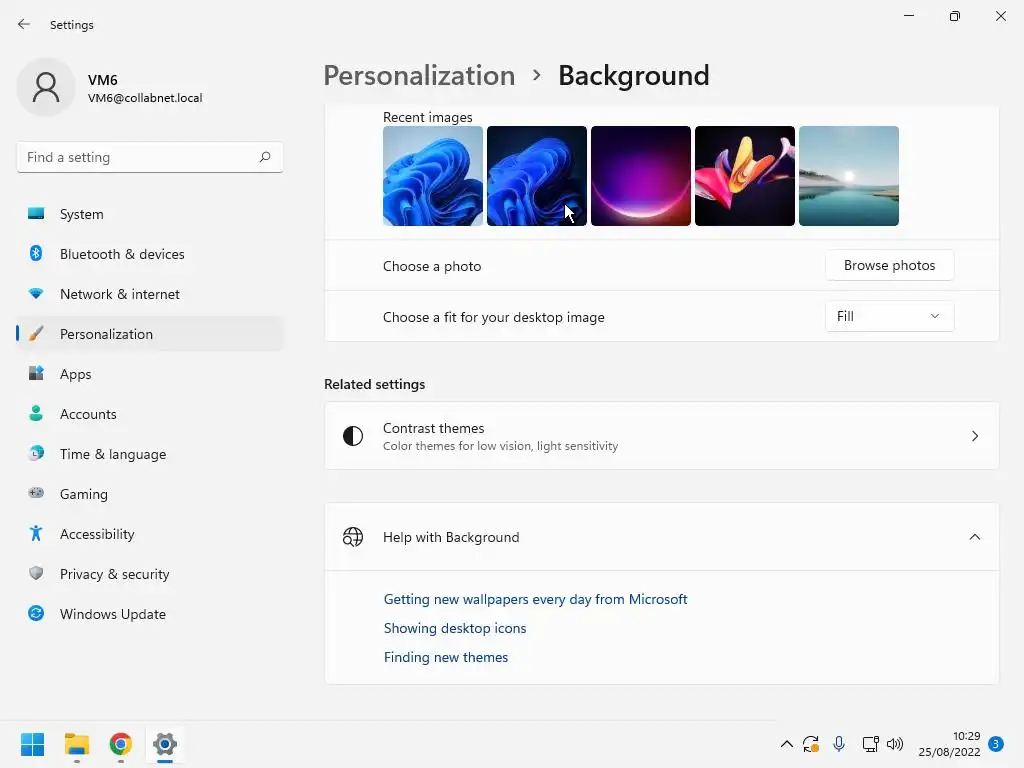Viewport: 1024px width, 768px height.
Task: Click the Bluetooth icon in the sidebar
Action: [36, 253]
